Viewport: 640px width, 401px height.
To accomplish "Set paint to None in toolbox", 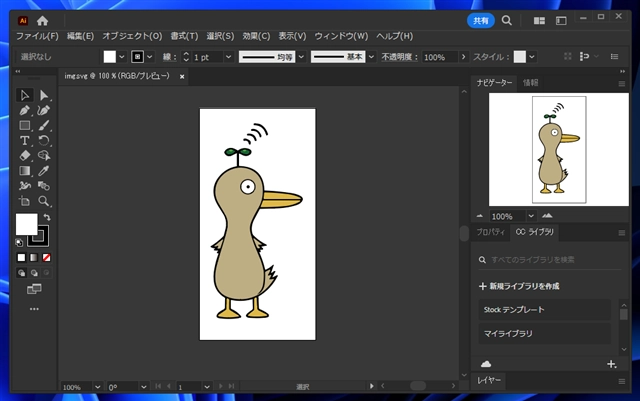I will (46, 257).
